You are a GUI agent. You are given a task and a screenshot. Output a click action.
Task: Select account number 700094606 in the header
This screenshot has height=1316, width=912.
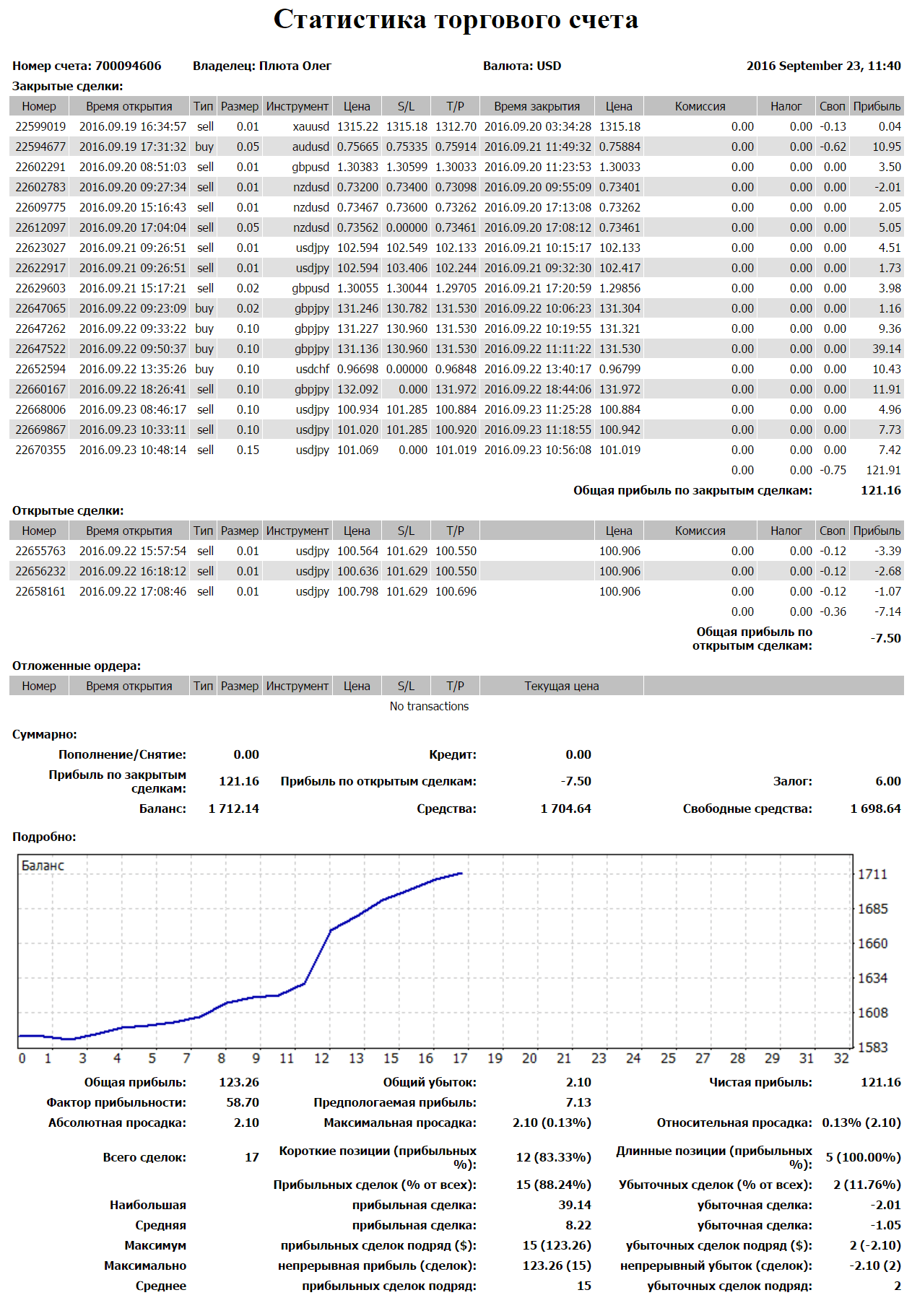128,66
